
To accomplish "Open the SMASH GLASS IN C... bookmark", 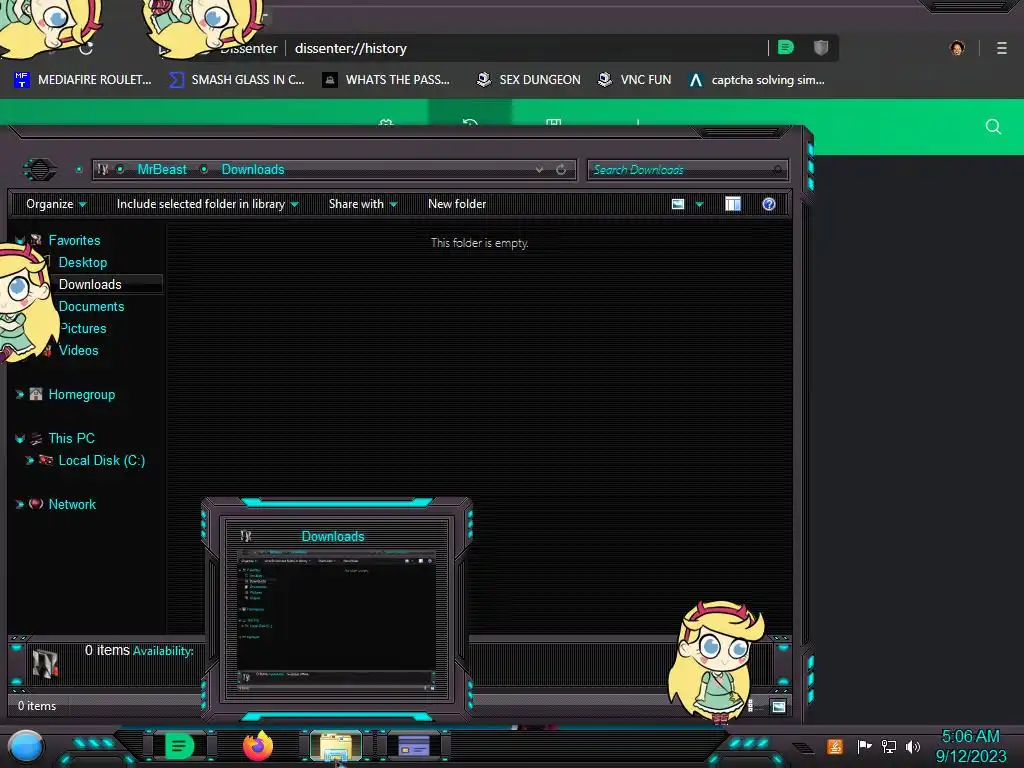I will tap(236, 80).
